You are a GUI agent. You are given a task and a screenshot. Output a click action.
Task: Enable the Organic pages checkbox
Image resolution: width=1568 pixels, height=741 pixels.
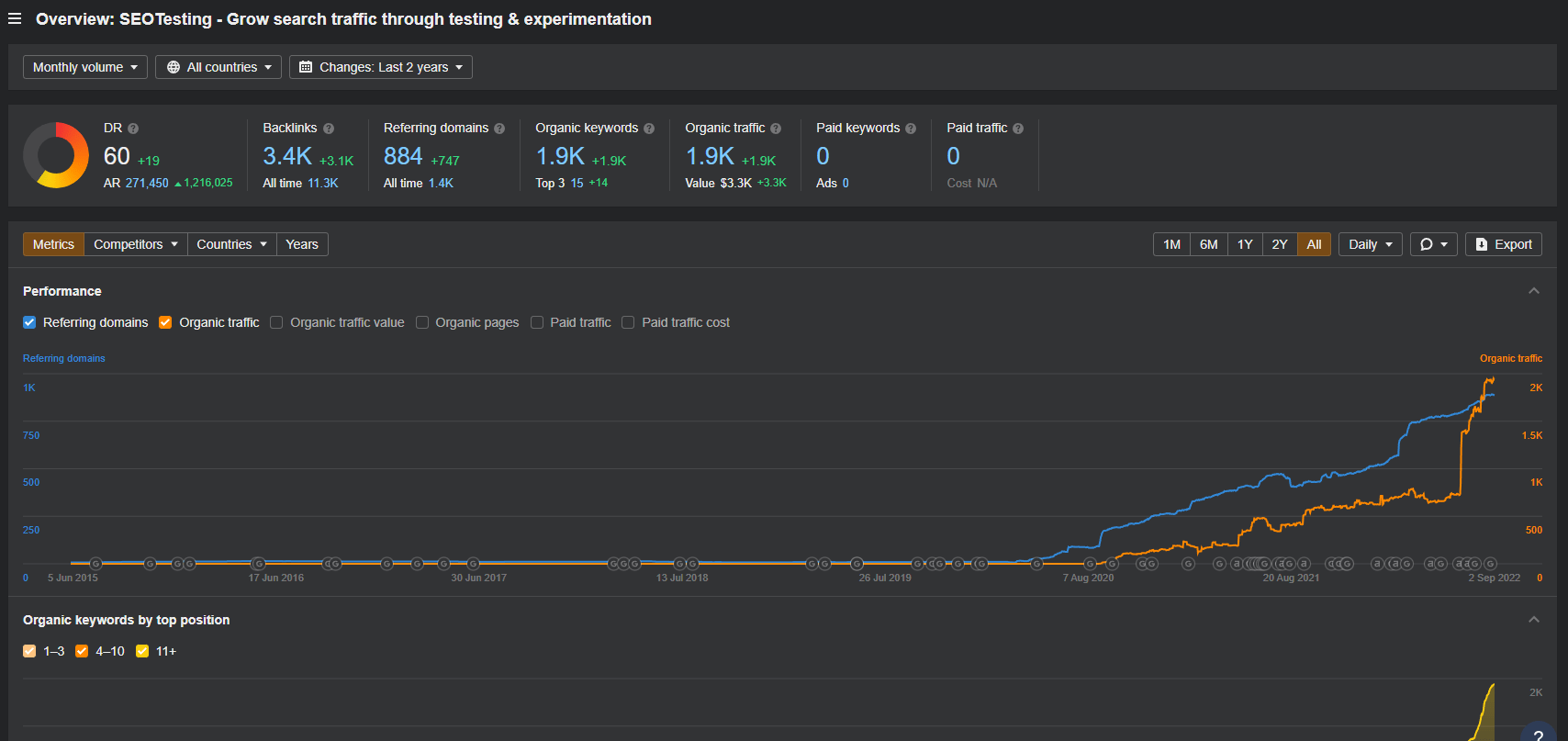pos(422,322)
